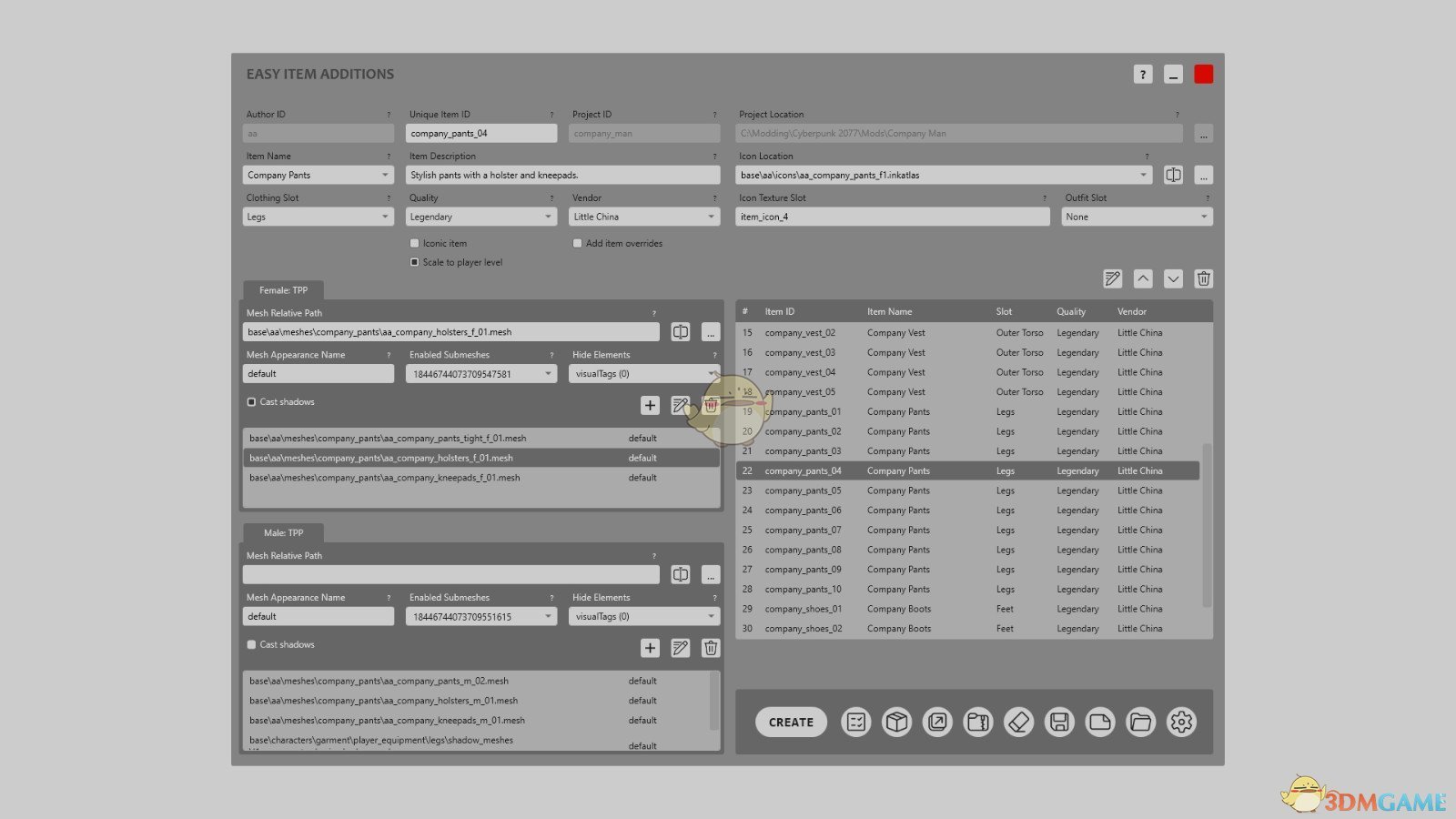Viewport: 1456px width, 819px height.
Task: Click the item table vertical scrollbar
Action: (x=1208, y=525)
